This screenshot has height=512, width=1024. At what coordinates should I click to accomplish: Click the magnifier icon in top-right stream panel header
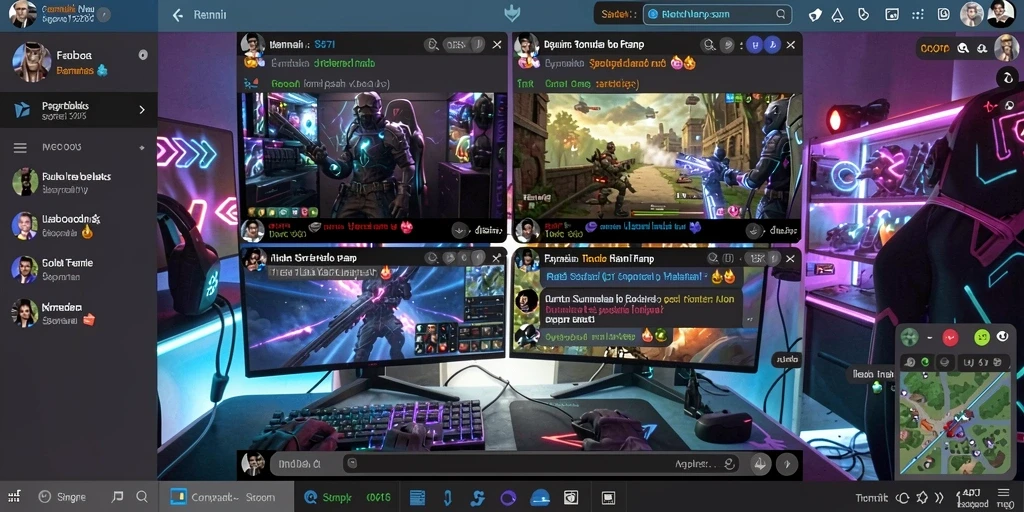point(709,44)
